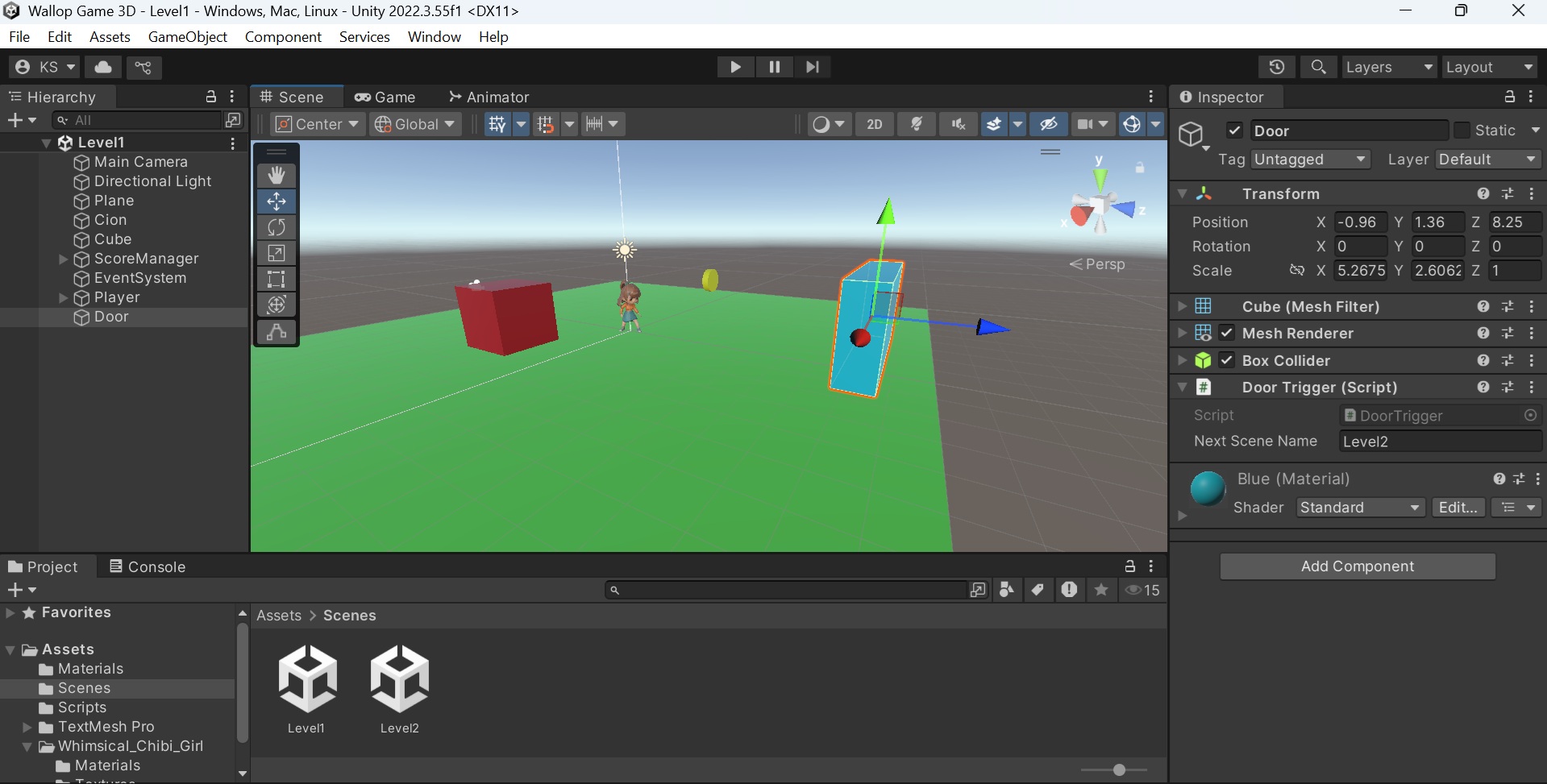1547x784 pixels.
Task: Select the Hand pan tool
Action: [x=276, y=175]
